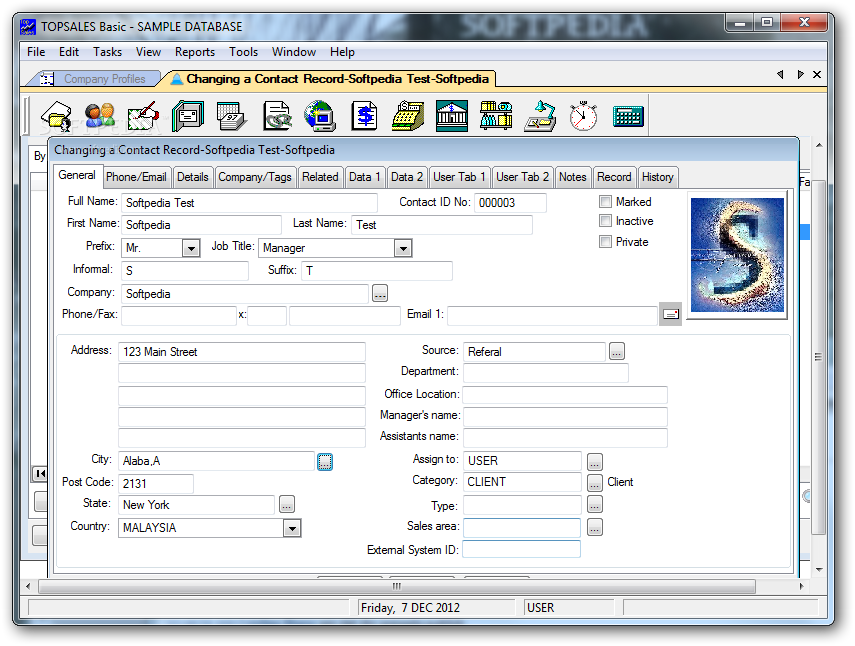
Task: Switch to the Data 1 tab
Action: (x=365, y=177)
